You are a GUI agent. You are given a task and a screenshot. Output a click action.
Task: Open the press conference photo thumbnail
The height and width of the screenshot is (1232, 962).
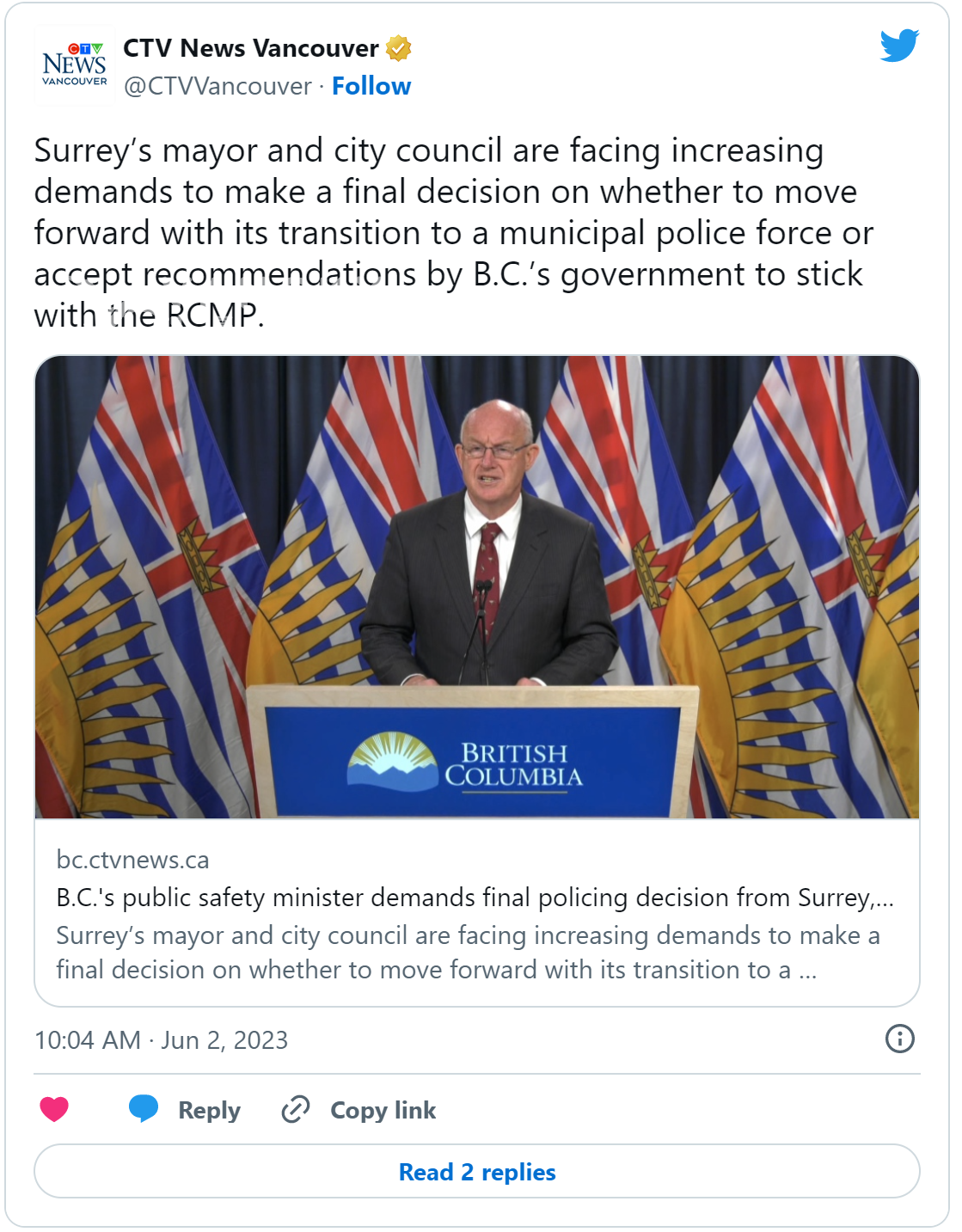pyautogui.click(x=477, y=587)
